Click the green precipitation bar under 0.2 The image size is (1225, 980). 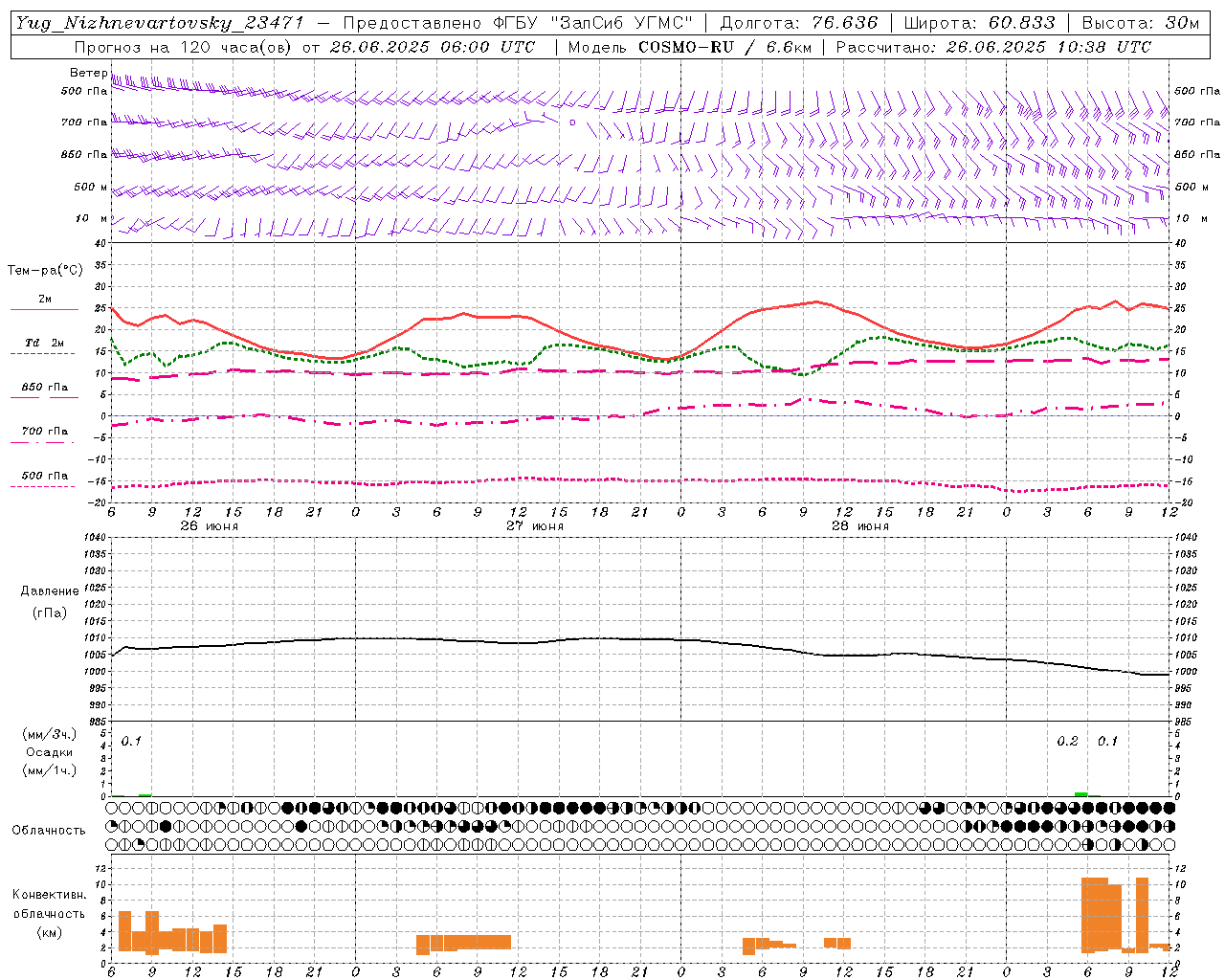[x=1080, y=794]
